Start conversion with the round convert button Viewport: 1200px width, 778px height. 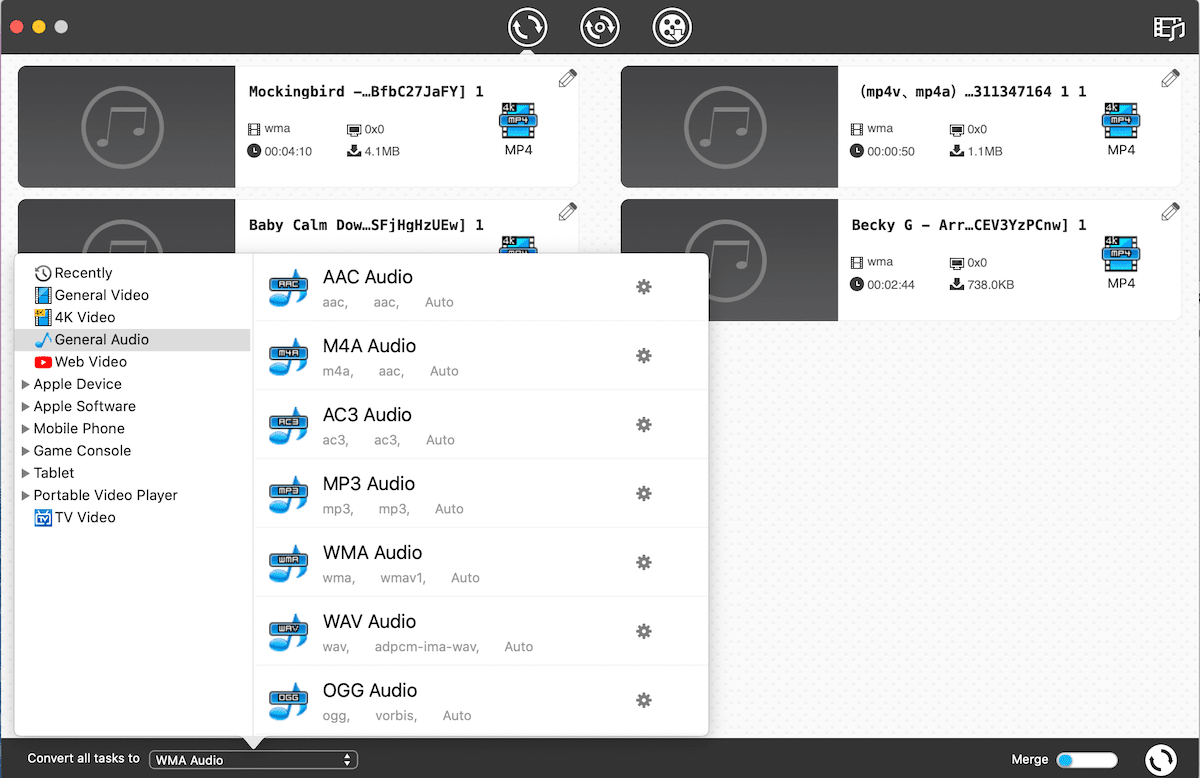1160,759
